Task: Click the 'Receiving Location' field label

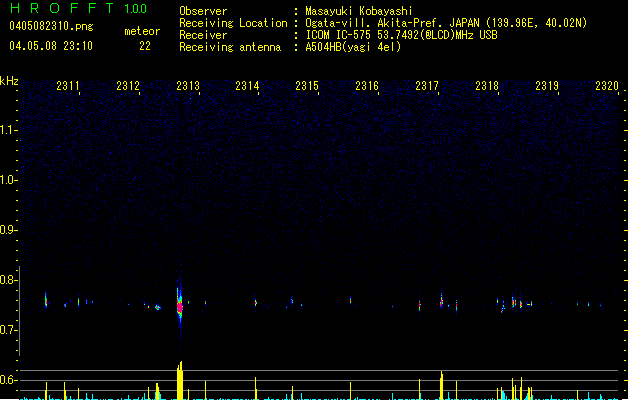Action: click(233, 23)
